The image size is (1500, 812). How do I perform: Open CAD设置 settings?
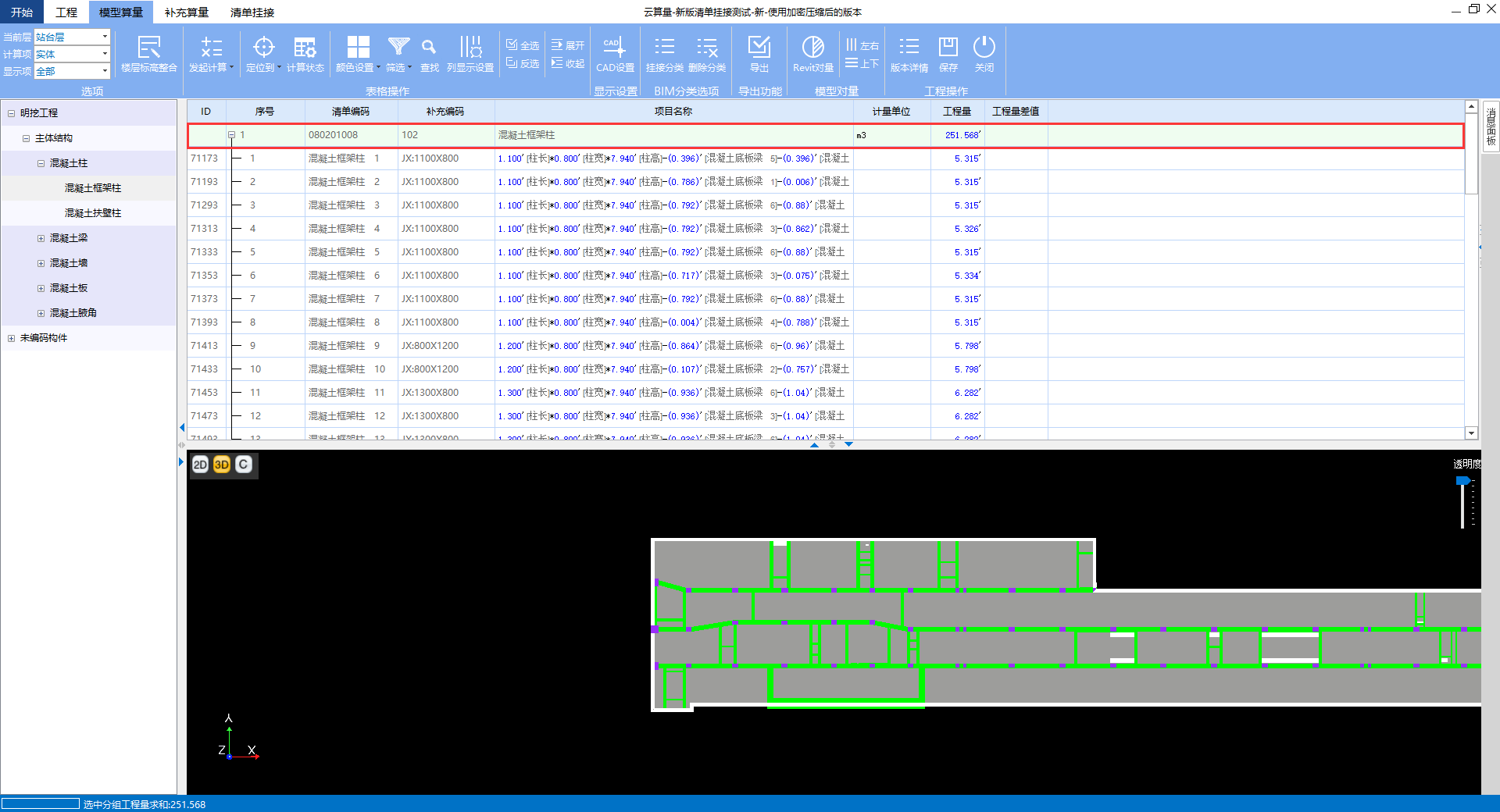click(615, 53)
